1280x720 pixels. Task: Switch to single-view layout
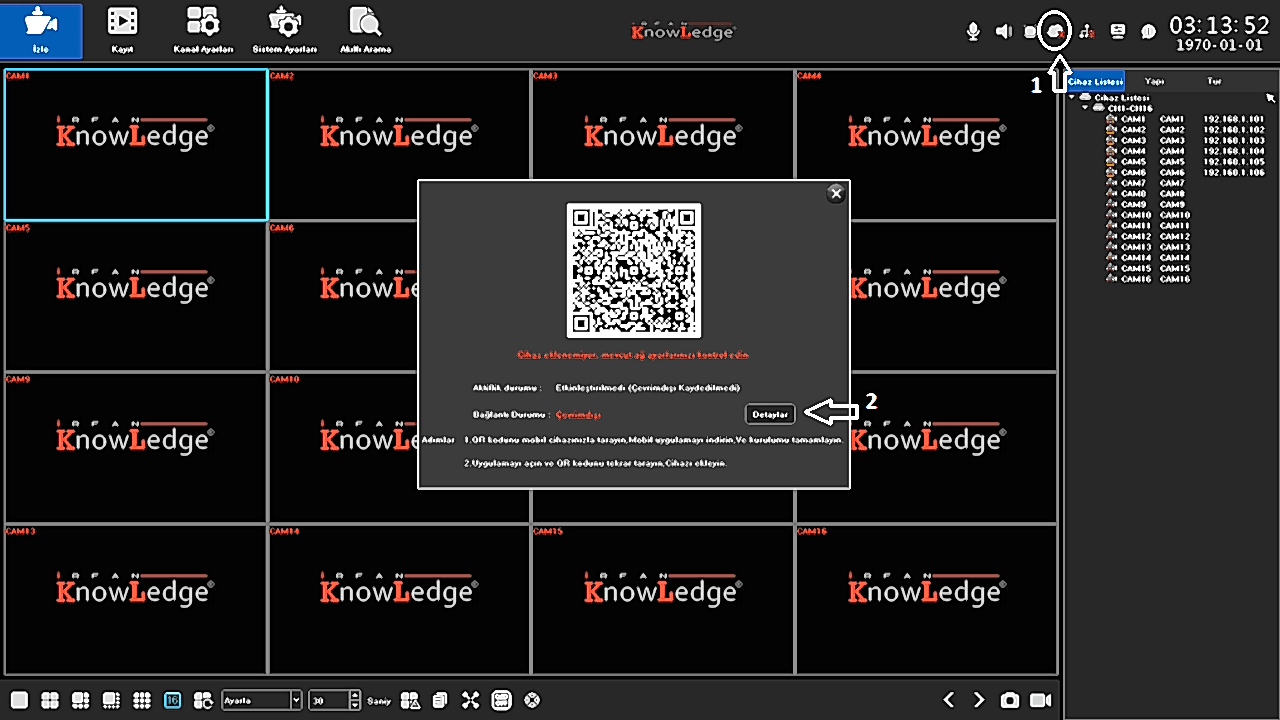pyautogui.click(x=19, y=700)
